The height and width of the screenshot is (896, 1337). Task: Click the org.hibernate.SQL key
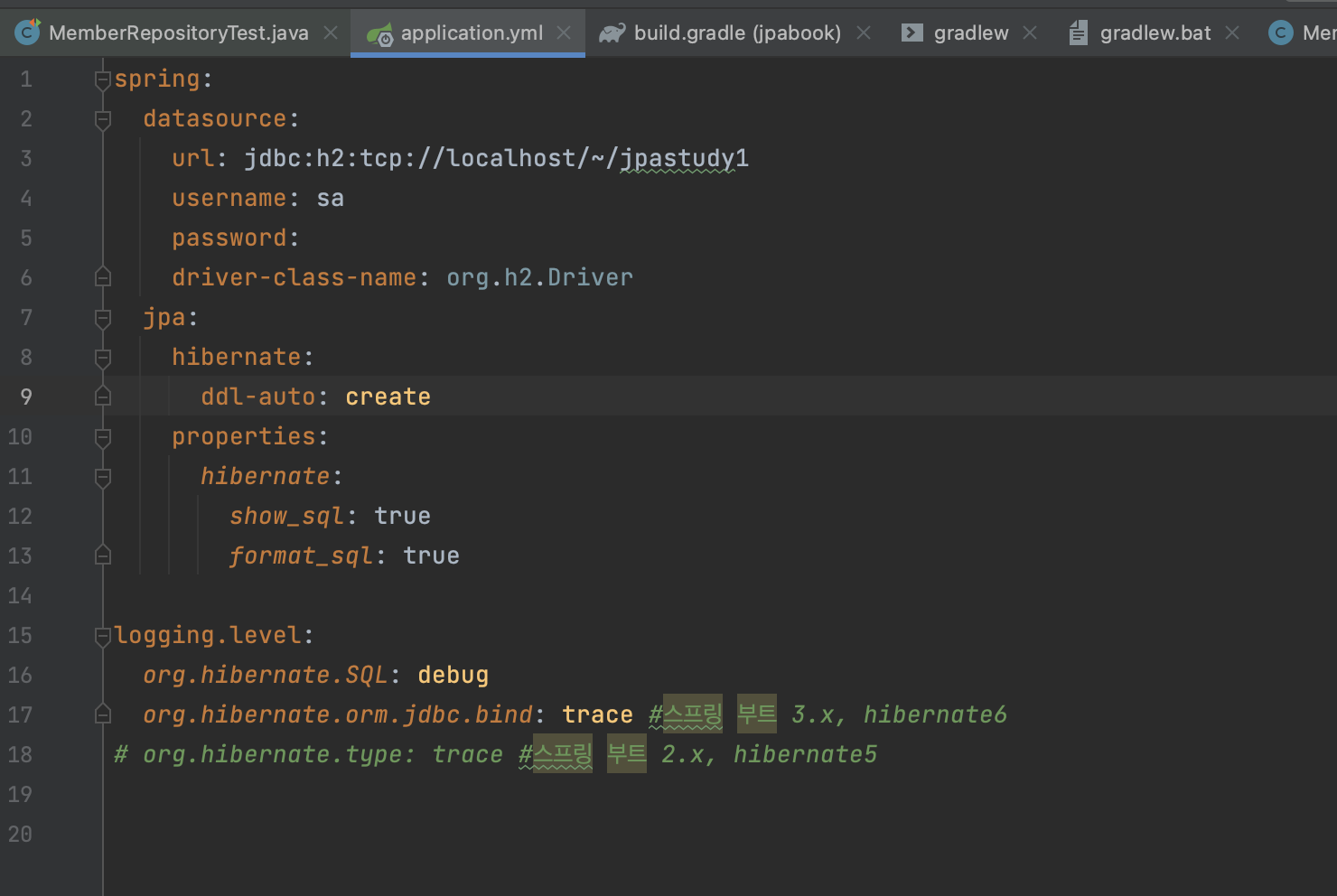pyautogui.click(x=265, y=676)
